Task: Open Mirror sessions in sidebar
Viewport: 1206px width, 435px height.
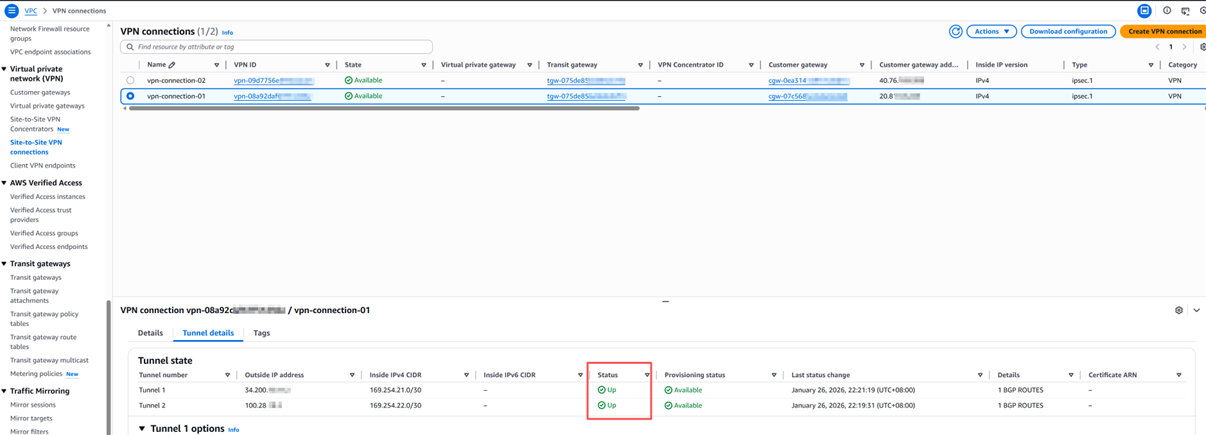Action: [x=33, y=405]
